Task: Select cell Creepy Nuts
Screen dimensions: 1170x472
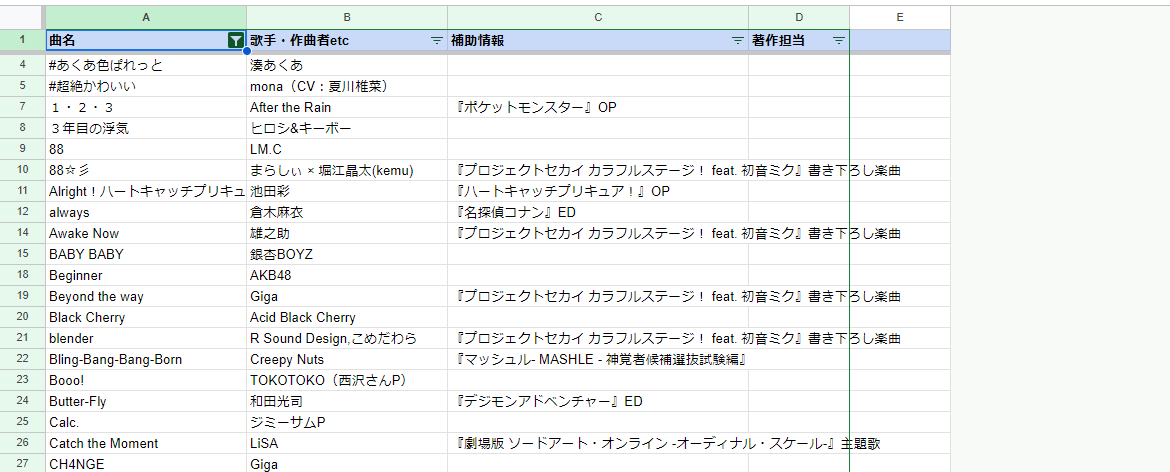Action: [347, 359]
